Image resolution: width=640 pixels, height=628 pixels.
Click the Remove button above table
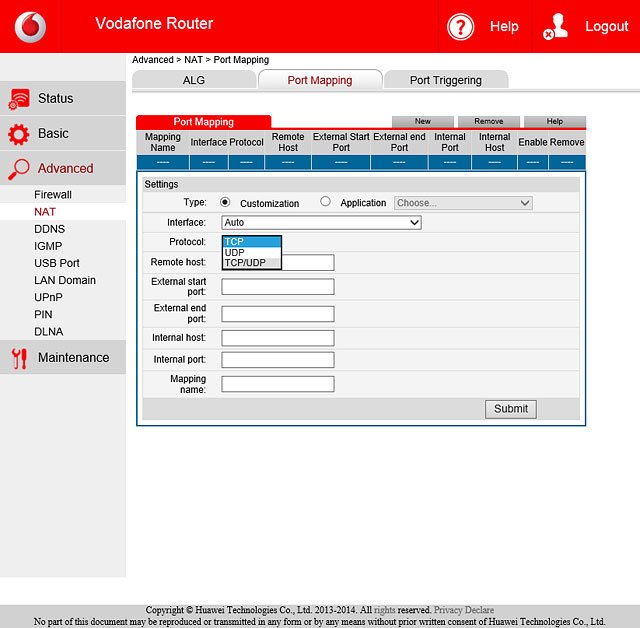coord(489,121)
